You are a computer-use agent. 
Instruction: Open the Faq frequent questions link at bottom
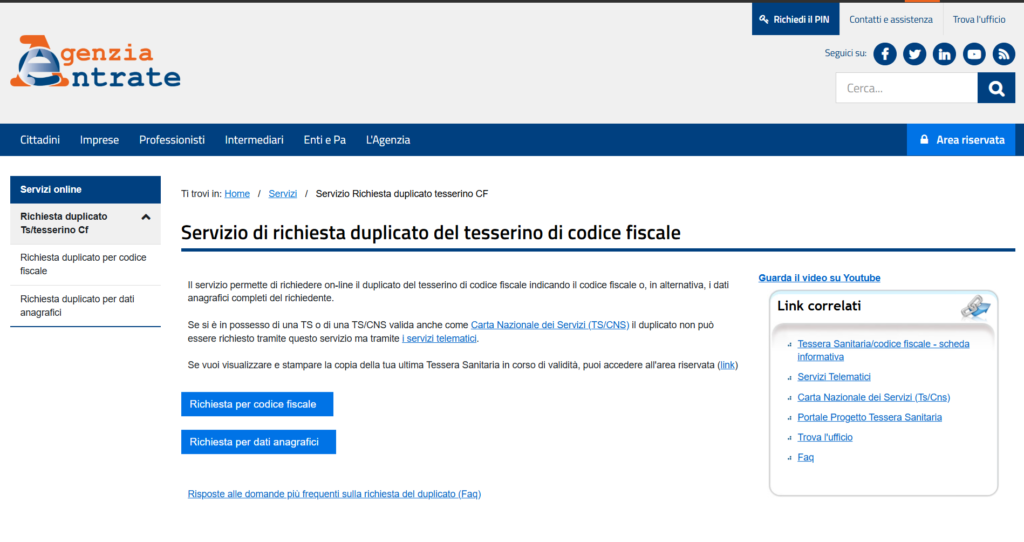334,494
